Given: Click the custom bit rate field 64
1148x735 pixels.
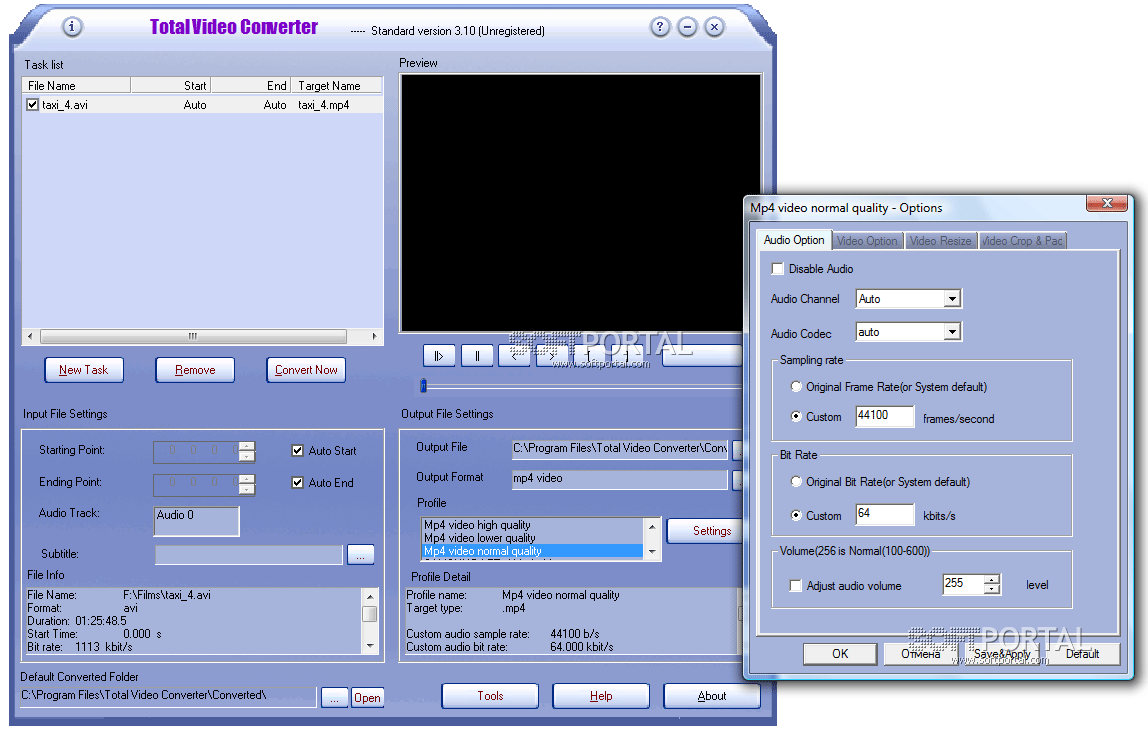Looking at the screenshot, I should pos(884,514).
